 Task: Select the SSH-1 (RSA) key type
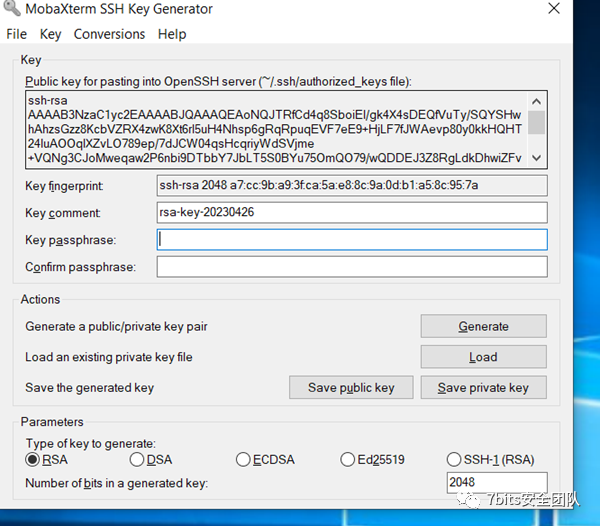(x=491, y=459)
